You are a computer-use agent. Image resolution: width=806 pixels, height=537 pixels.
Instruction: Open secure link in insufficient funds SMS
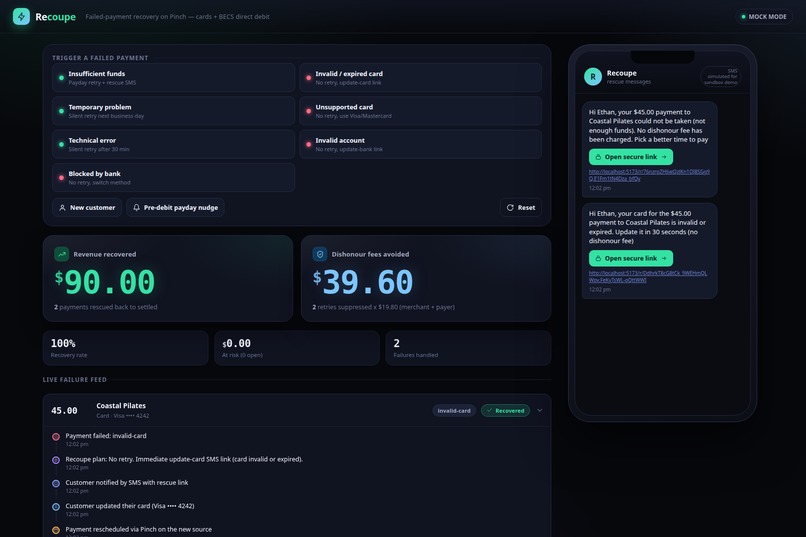coord(631,157)
